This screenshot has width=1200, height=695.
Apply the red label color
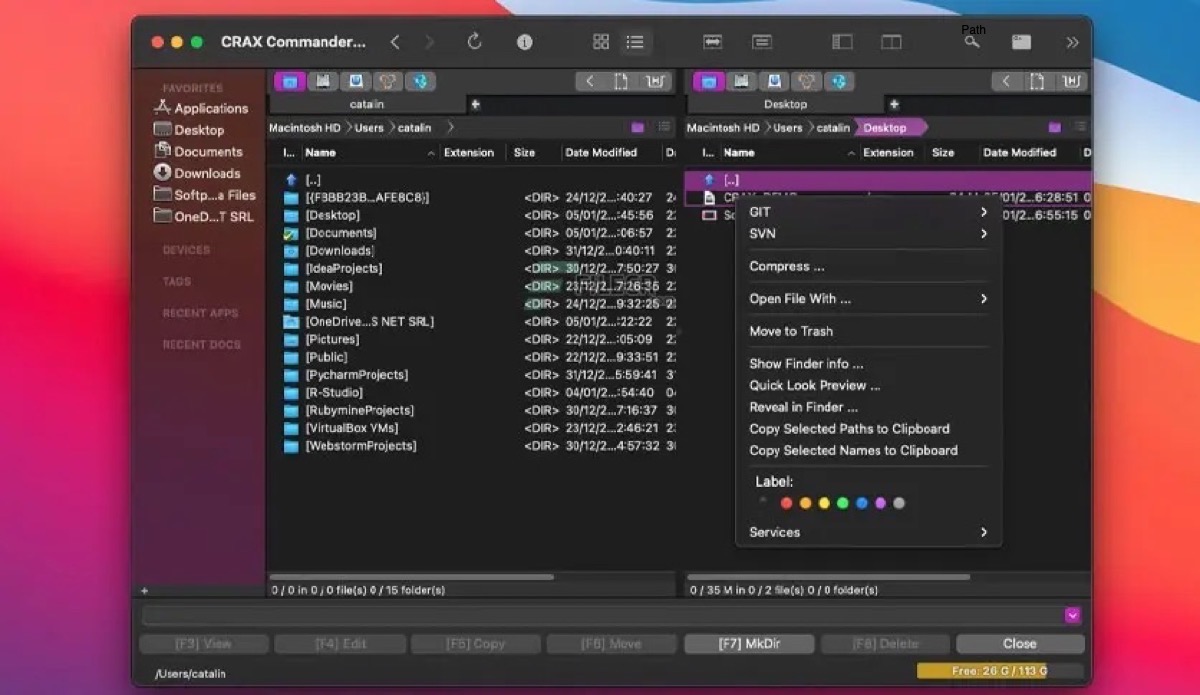coord(786,503)
